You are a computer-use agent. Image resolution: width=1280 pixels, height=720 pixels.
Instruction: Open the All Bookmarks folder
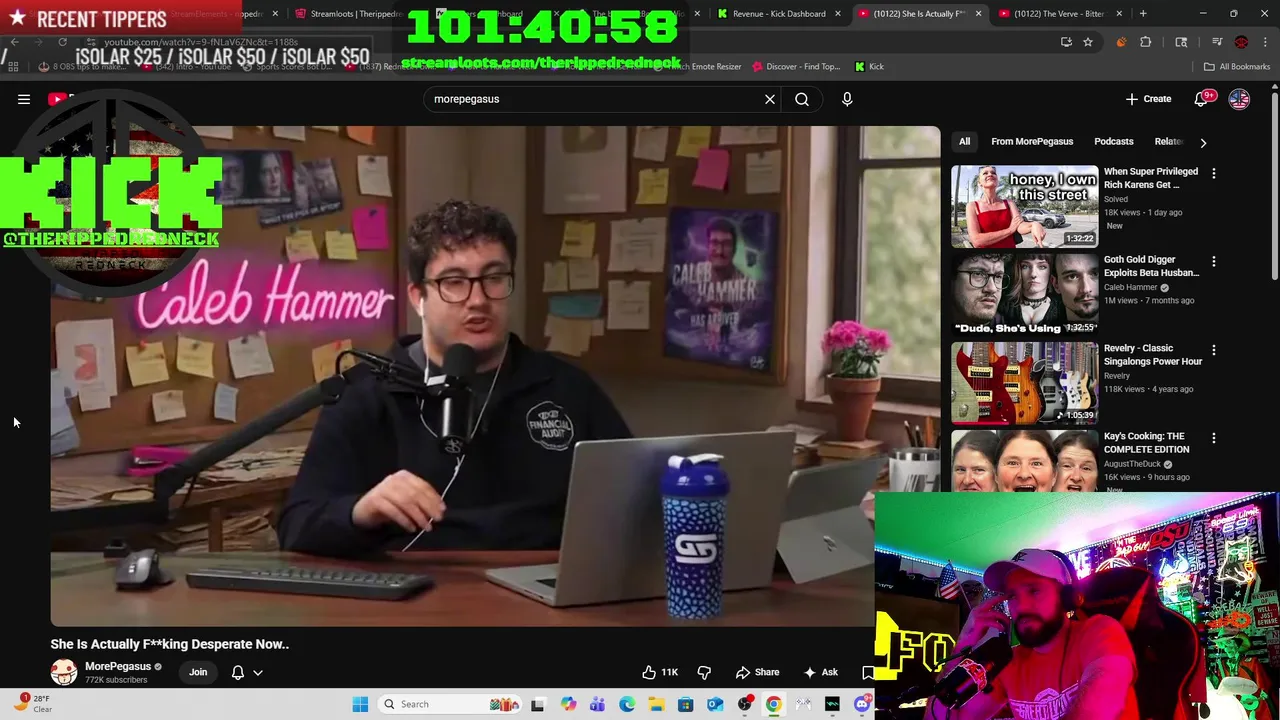(x=1237, y=66)
